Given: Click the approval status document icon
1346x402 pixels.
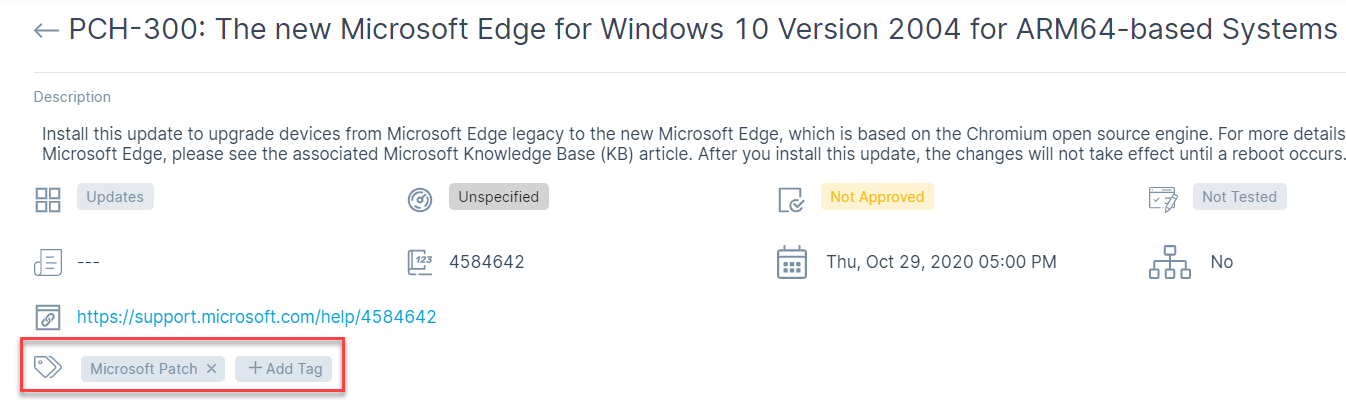Looking at the screenshot, I should [x=791, y=200].
